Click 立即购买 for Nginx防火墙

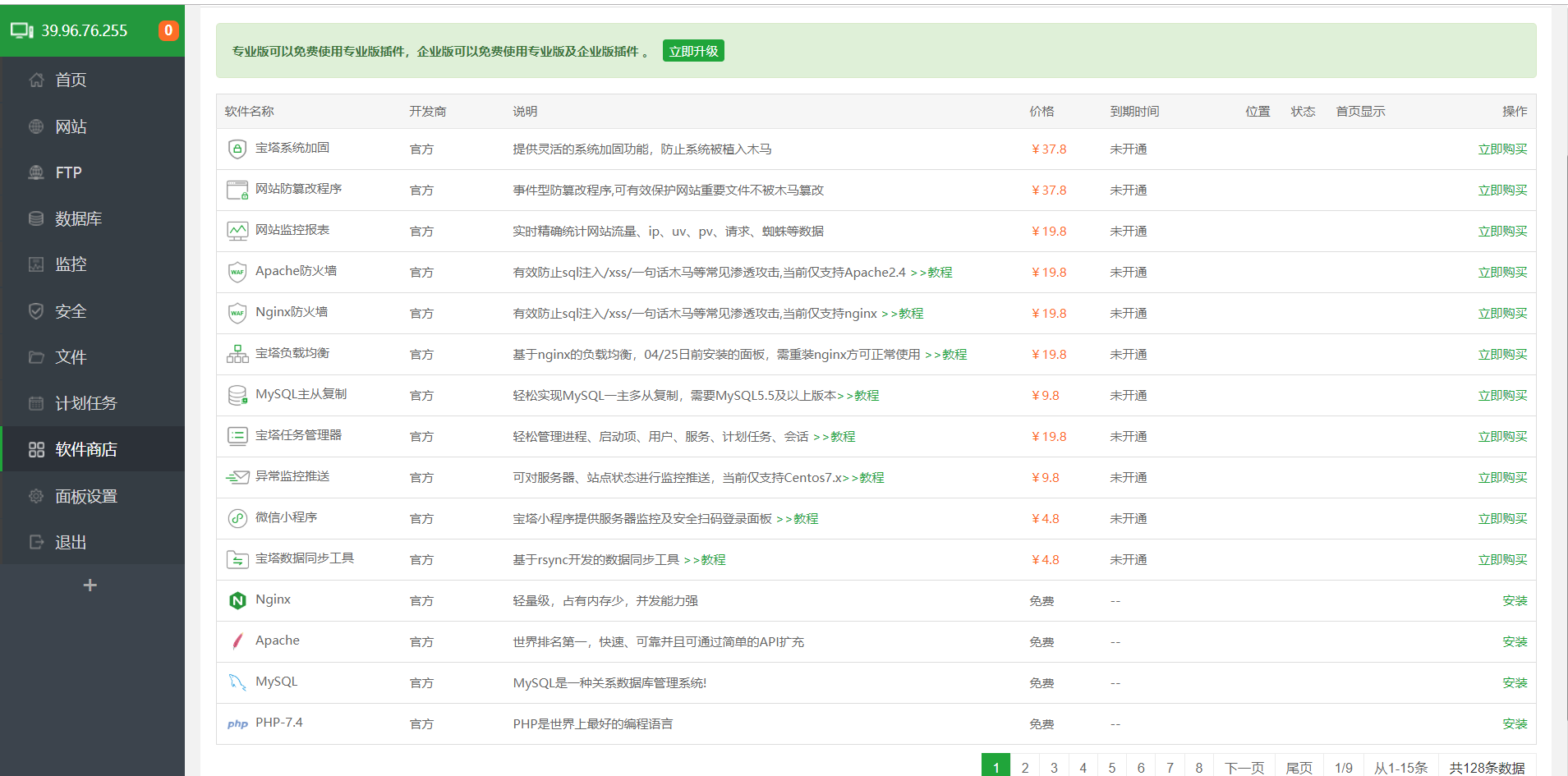[x=1502, y=314]
